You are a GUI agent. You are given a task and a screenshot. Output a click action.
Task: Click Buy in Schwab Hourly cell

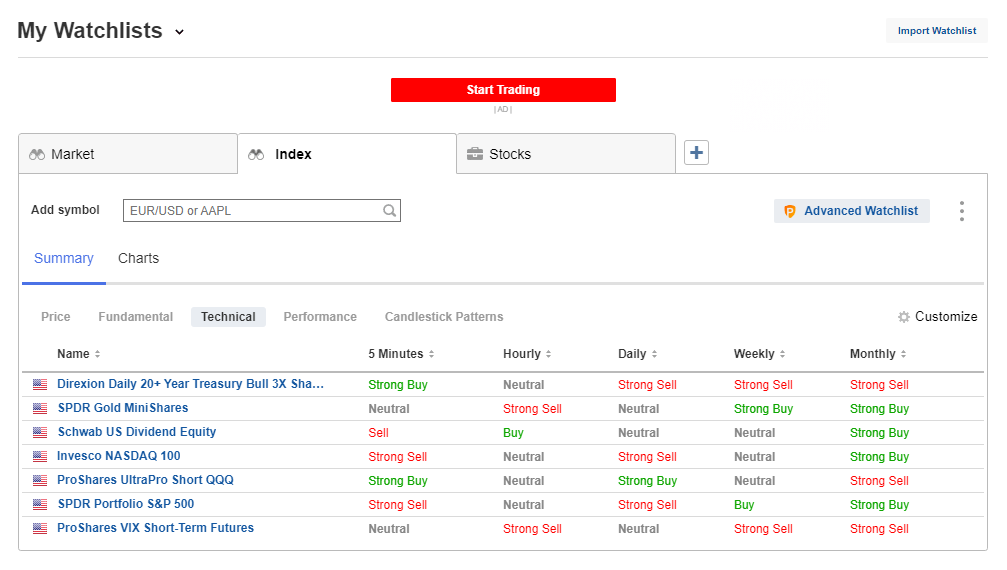513,433
